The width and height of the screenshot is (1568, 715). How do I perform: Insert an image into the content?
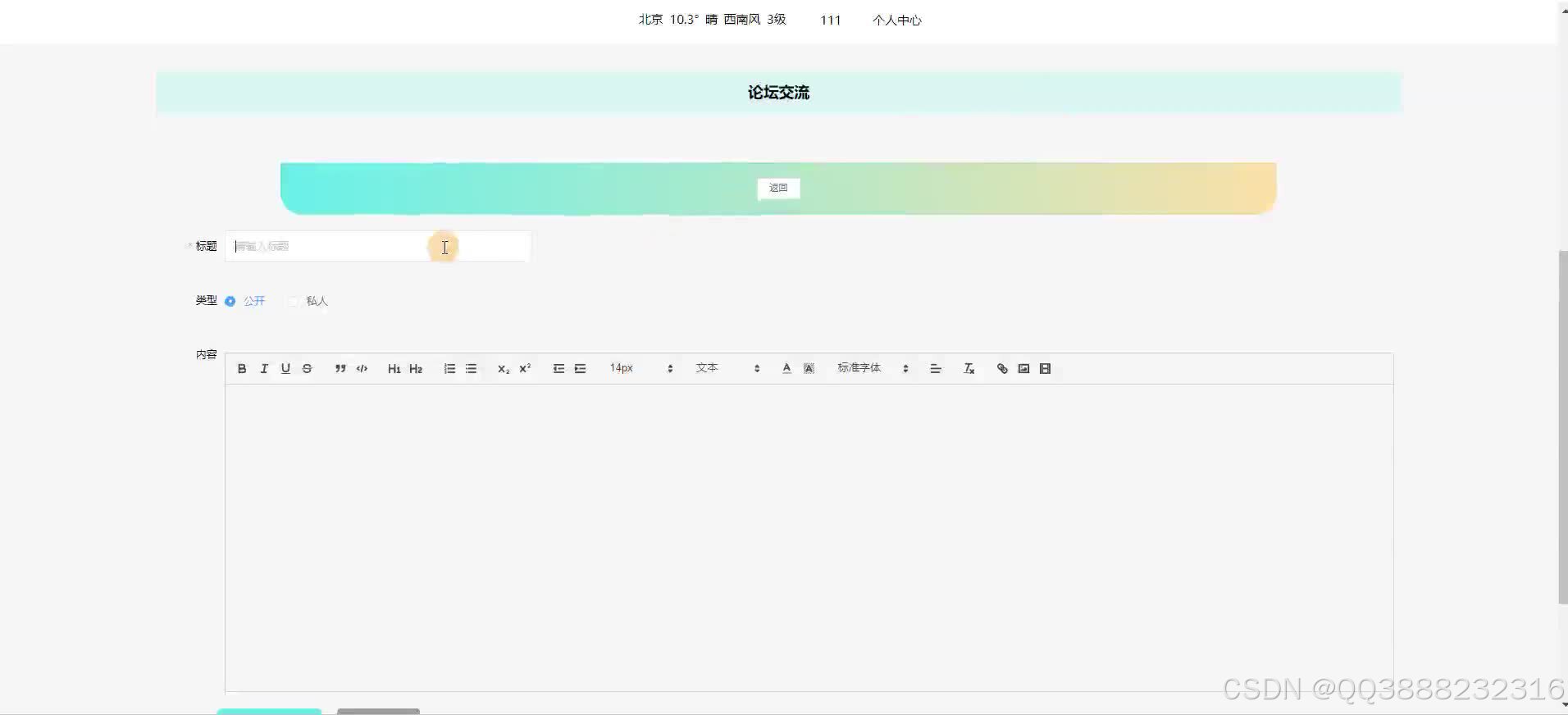pyautogui.click(x=1023, y=369)
